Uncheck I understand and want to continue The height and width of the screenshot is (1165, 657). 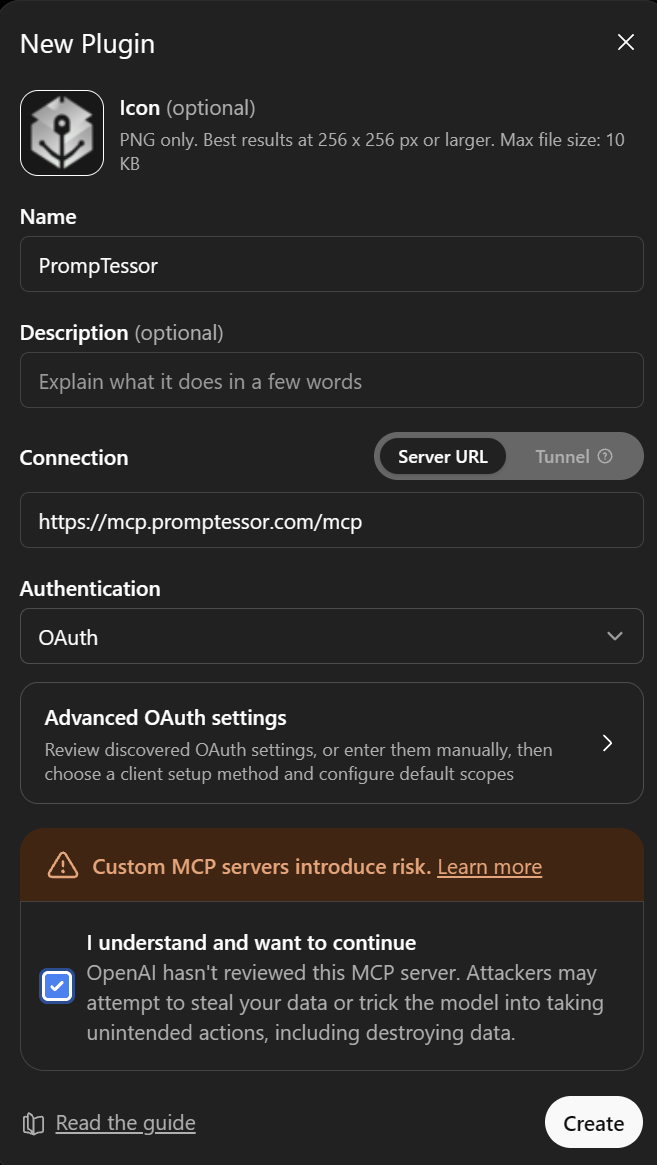(57, 987)
